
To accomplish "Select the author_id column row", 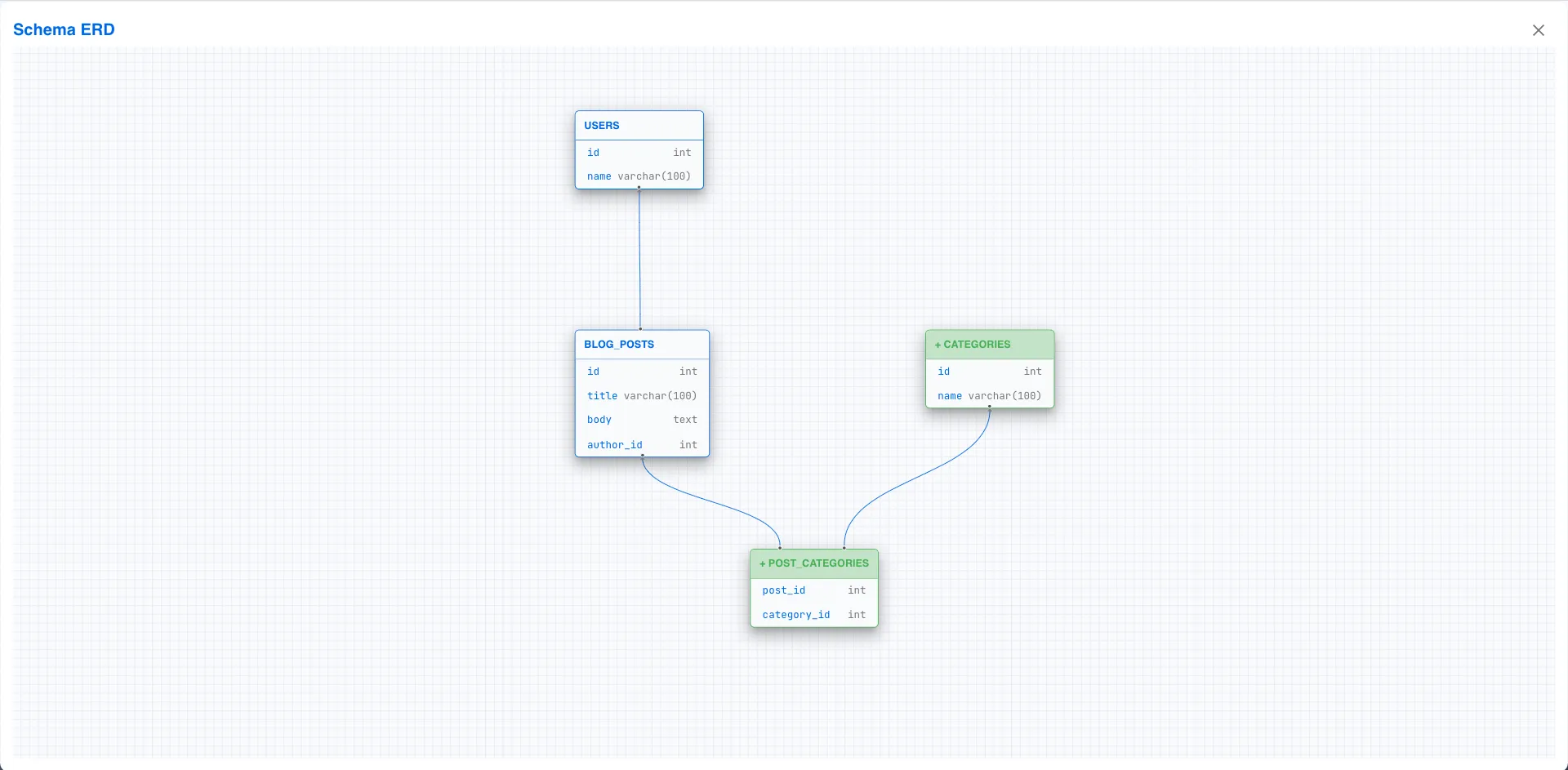I will (642, 445).
